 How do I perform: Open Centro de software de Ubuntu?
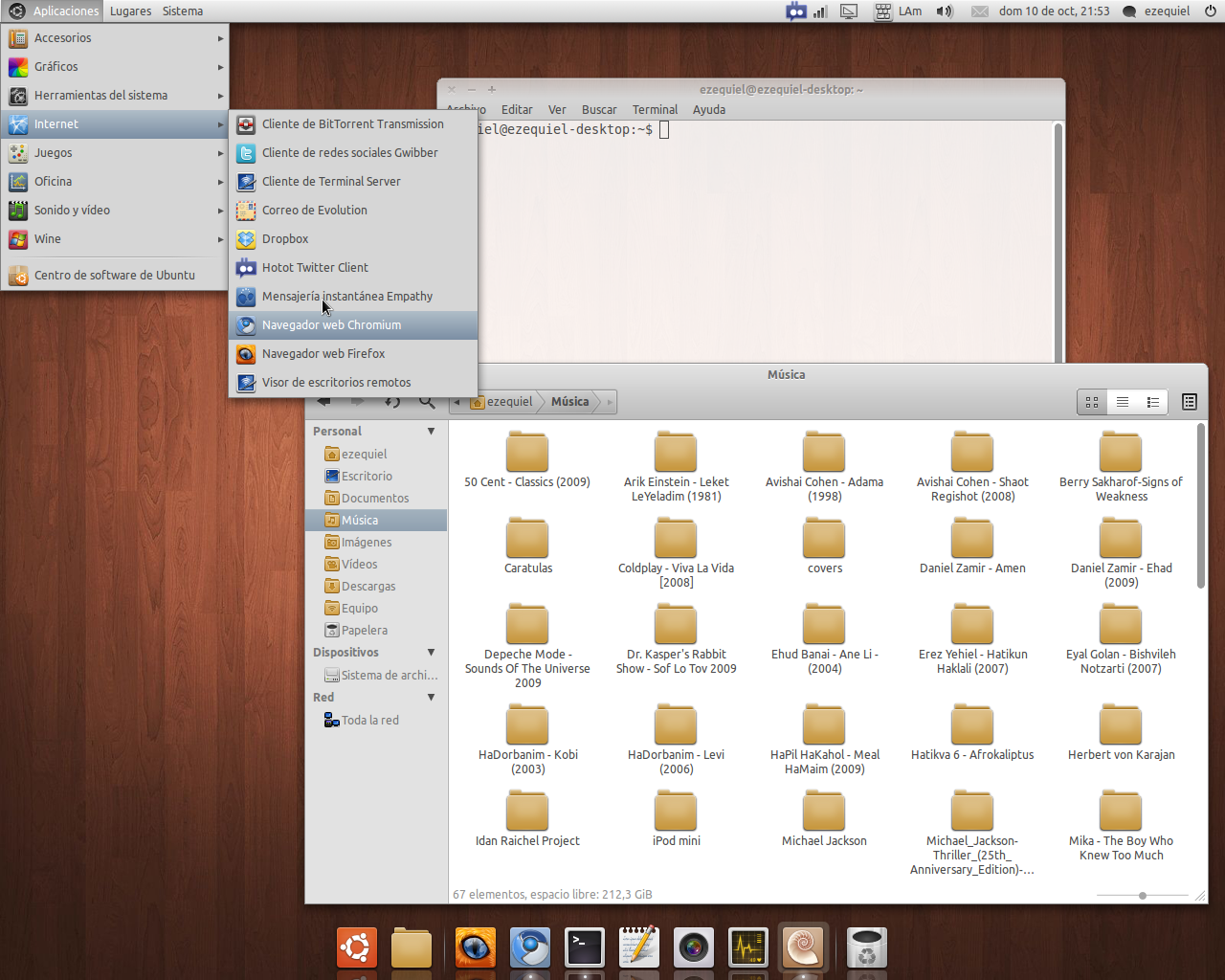click(116, 276)
